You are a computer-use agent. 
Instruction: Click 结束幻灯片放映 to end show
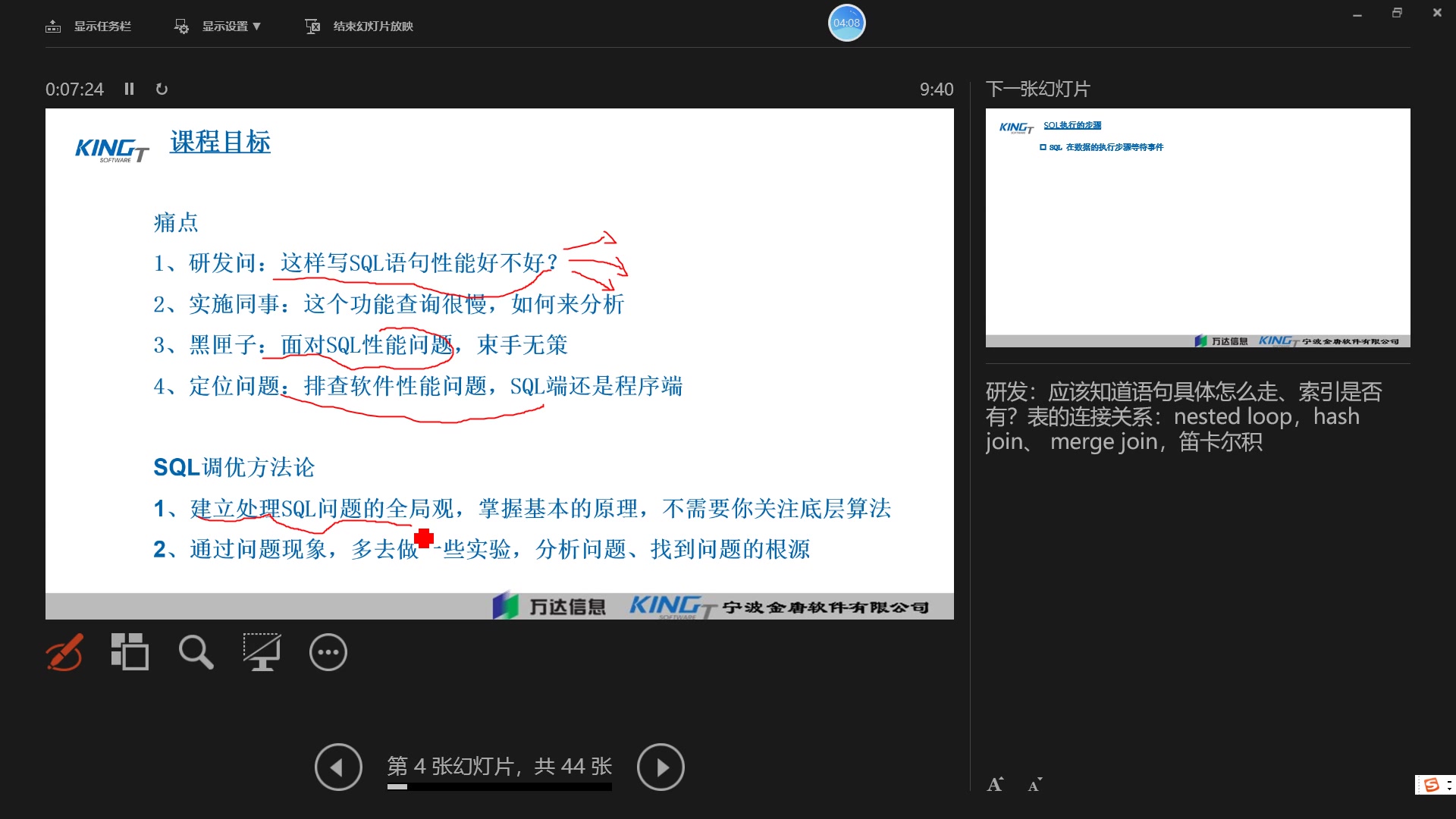[x=372, y=27]
